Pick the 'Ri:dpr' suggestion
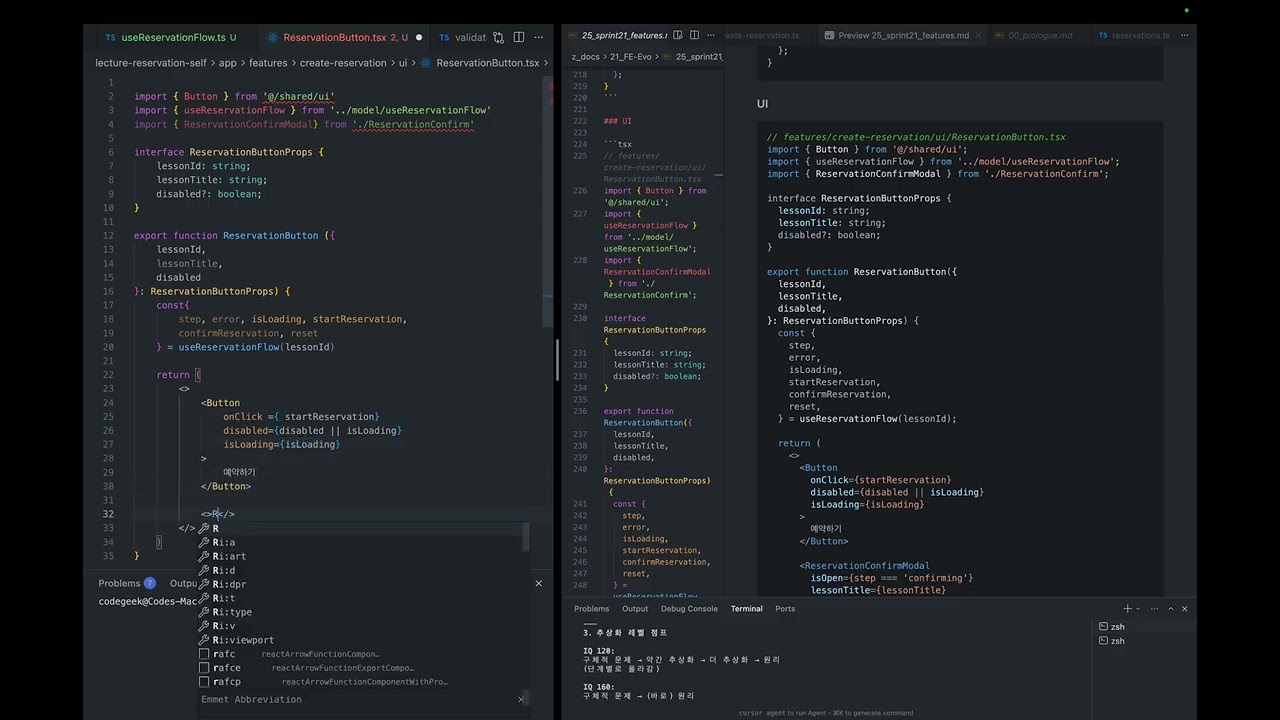Screen dimensions: 1280x720 coord(360,584)
